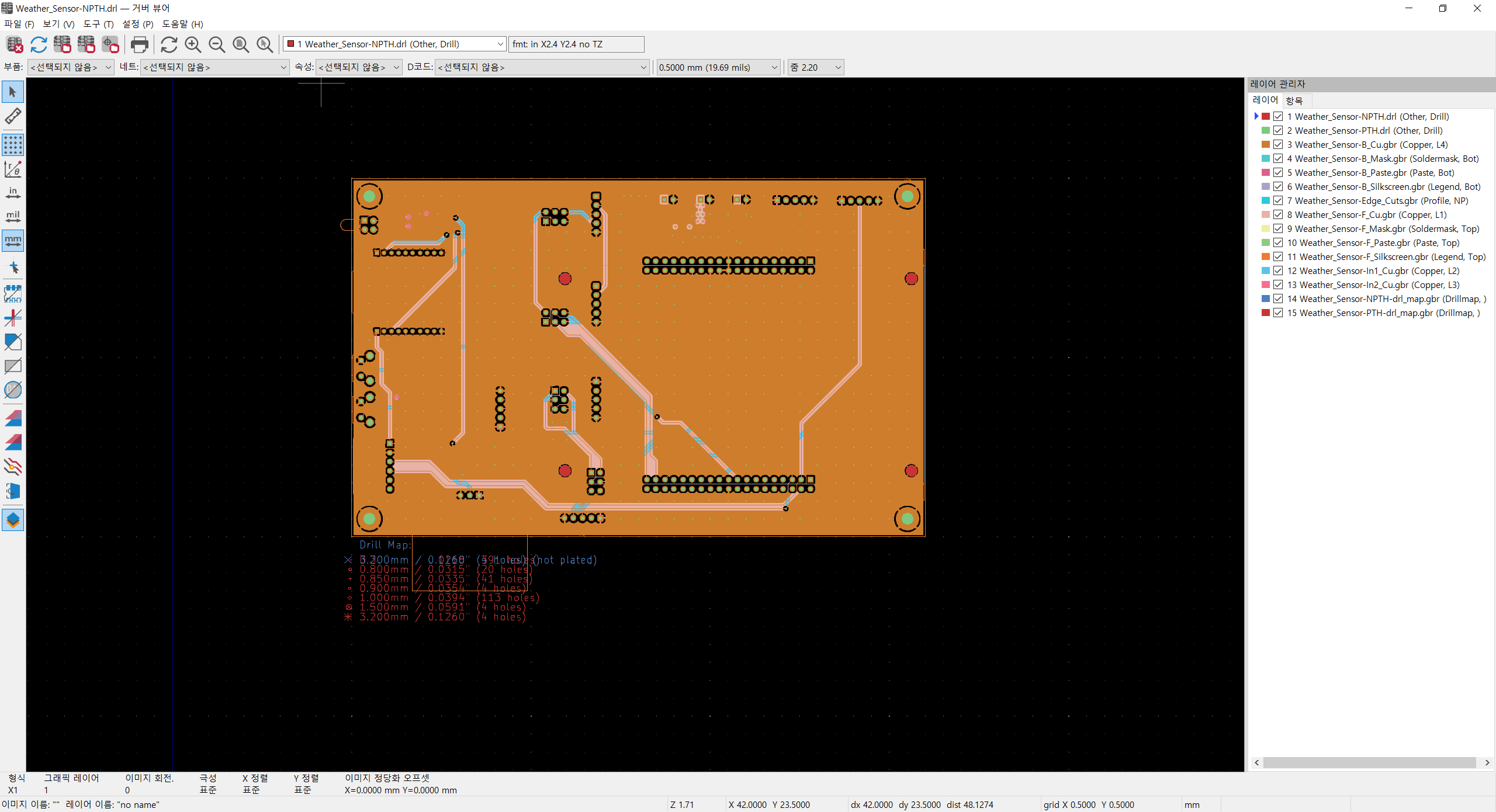Toggle Weather_Sensor-F_Silkscreen.gbr checkbox
The width and height of the screenshot is (1496, 812).
1278,256
